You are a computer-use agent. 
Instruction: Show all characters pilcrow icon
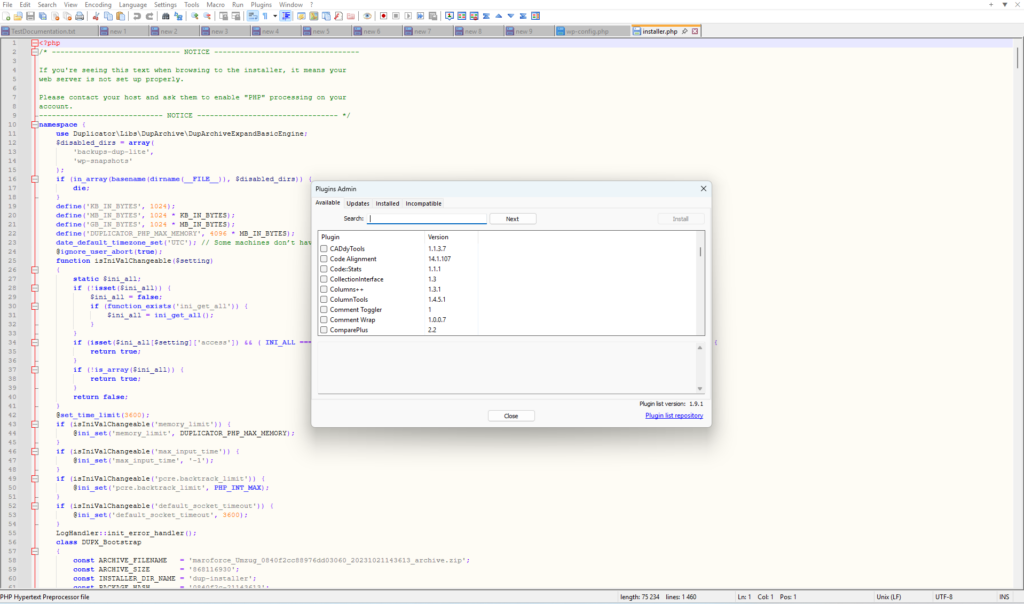(x=264, y=16)
